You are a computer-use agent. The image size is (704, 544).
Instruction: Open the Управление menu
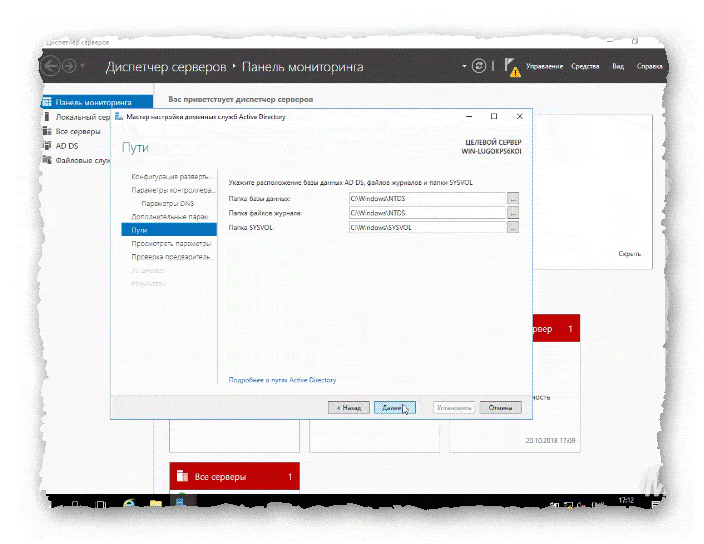pos(544,66)
